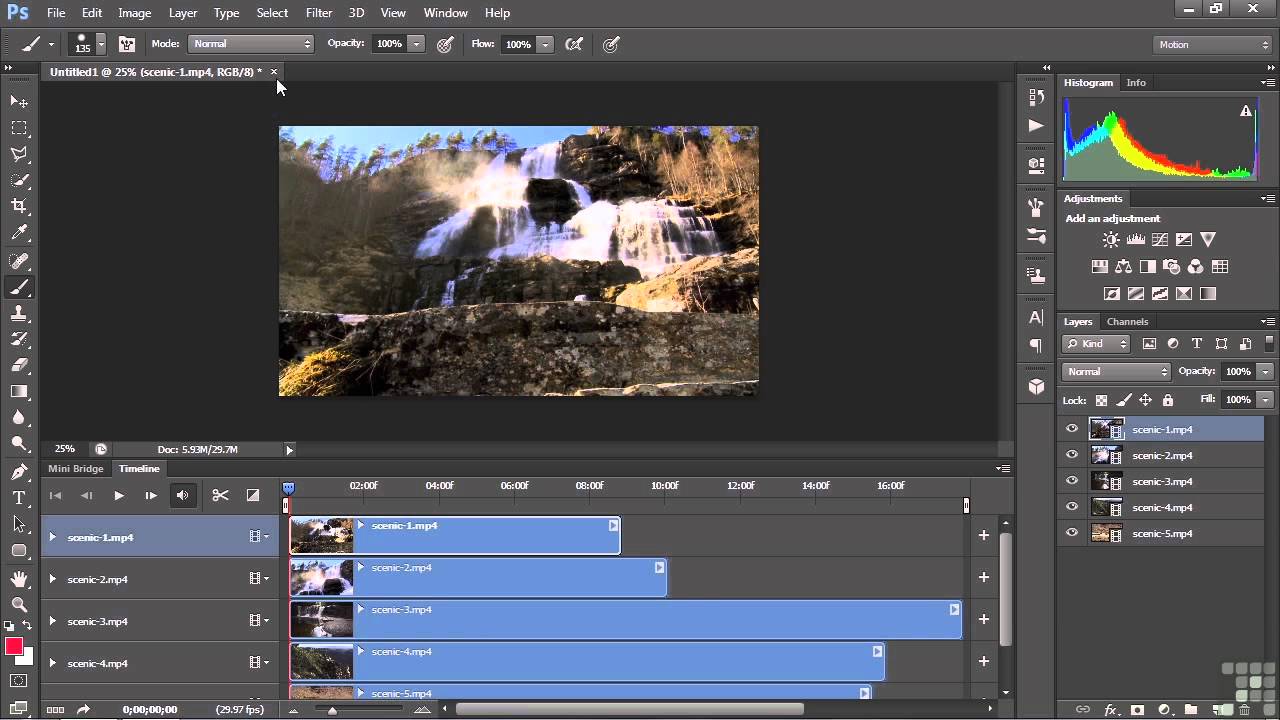Viewport: 1280px width, 720px height.
Task: Open the Motion workspace dropdown
Action: 1212,44
